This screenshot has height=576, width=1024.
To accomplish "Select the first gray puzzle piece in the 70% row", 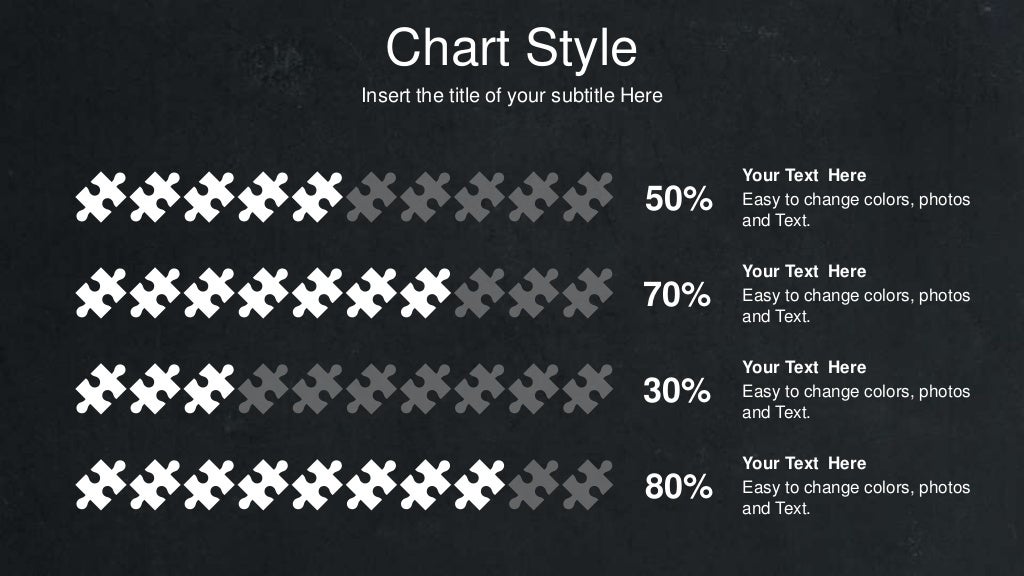I will (x=479, y=293).
